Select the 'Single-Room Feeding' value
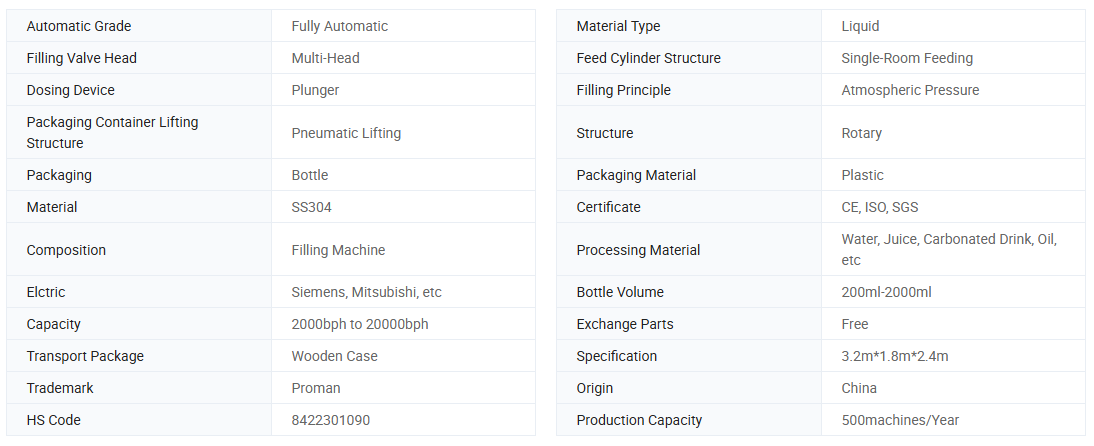 (907, 58)
